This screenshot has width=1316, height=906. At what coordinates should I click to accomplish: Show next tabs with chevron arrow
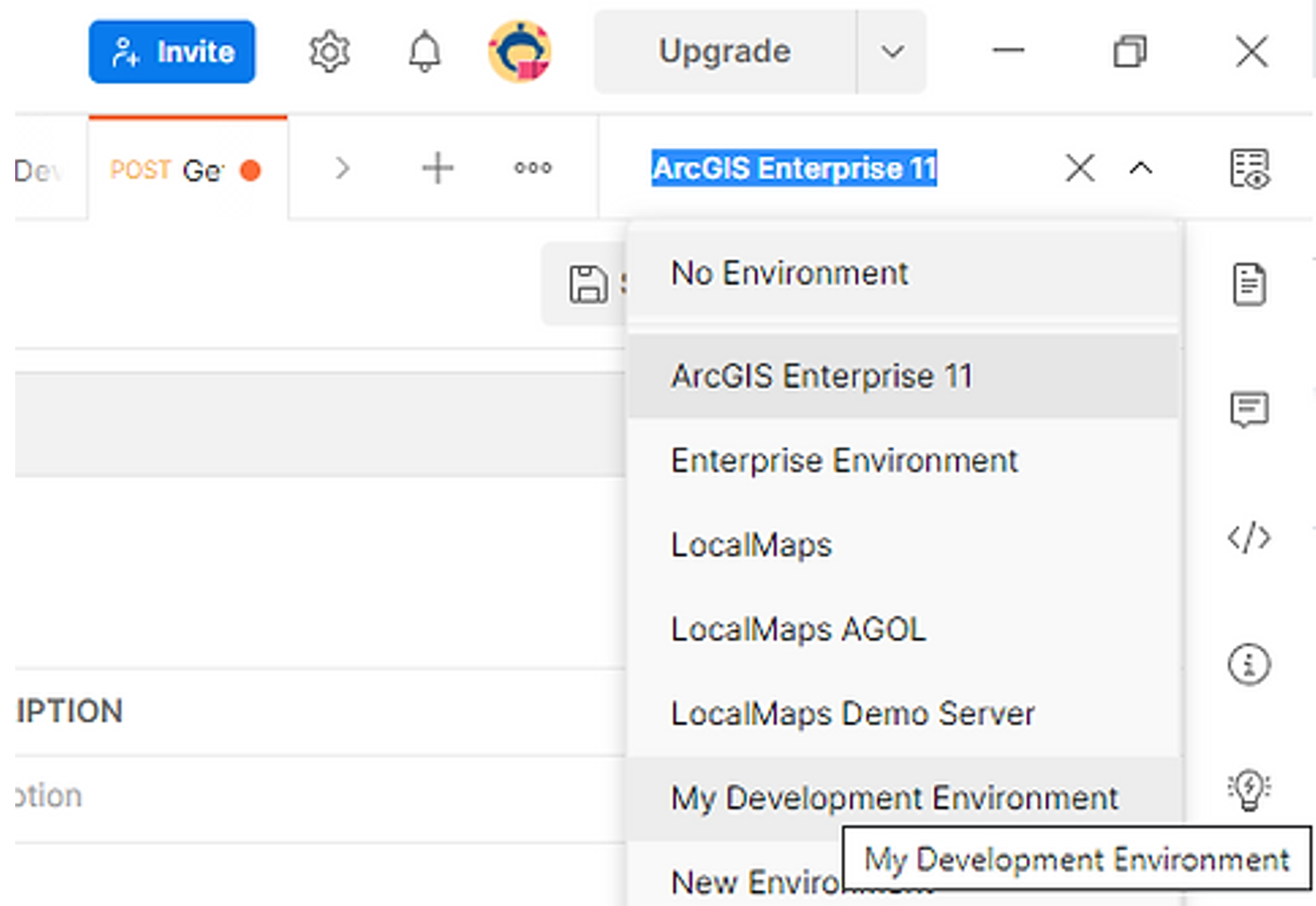342,169
